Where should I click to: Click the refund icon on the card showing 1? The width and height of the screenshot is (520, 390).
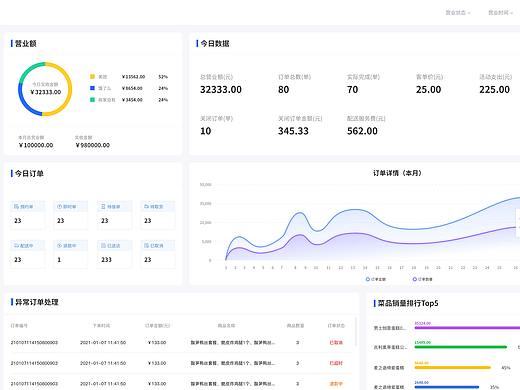59,246
